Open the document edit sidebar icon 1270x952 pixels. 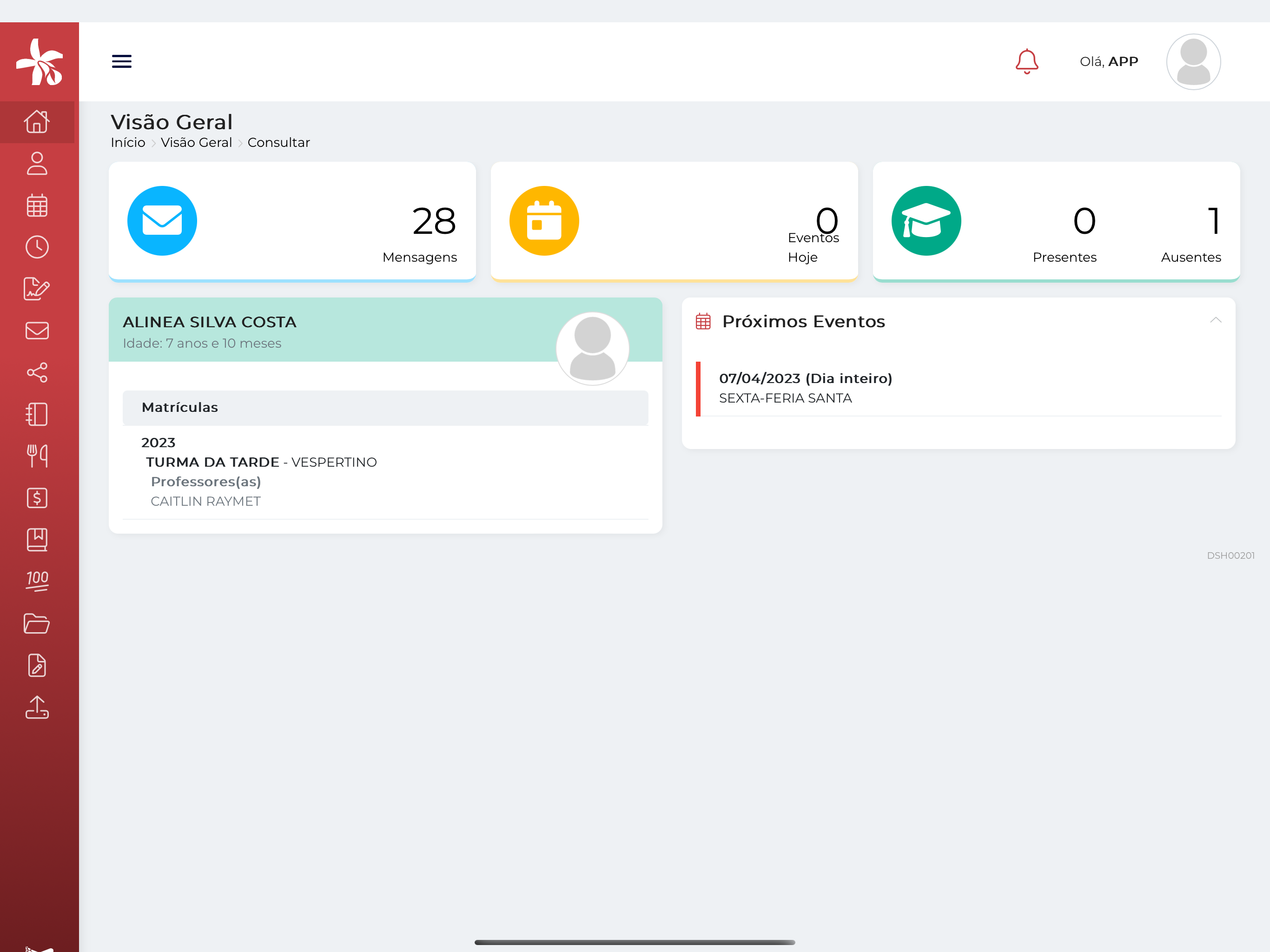[x=37, y=666]
